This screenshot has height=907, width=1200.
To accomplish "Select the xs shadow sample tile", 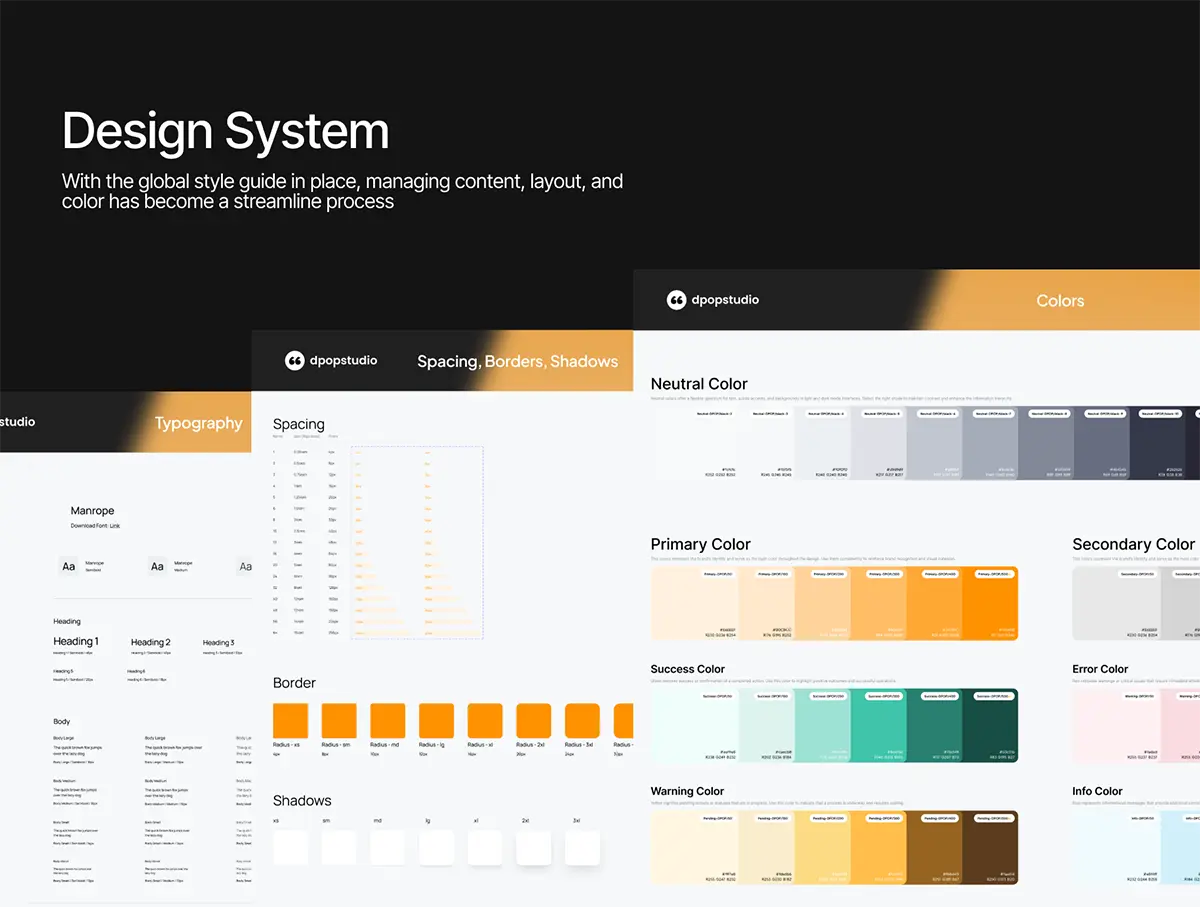I will [290, 848].
